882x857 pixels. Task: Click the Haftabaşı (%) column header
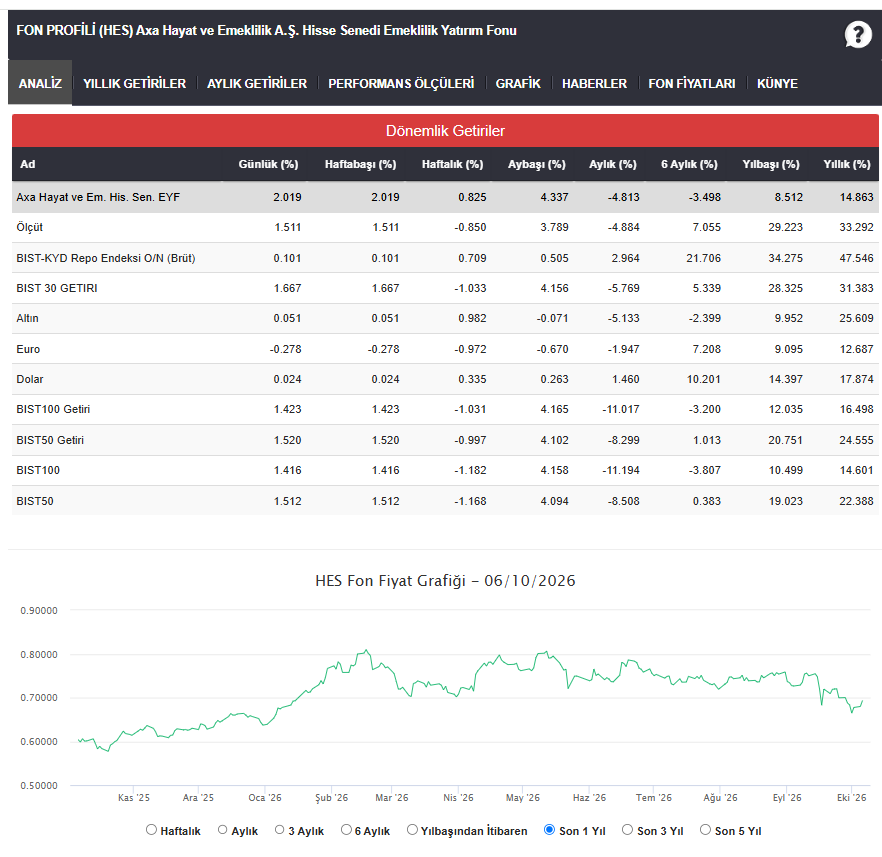click(x=361, y=164)
